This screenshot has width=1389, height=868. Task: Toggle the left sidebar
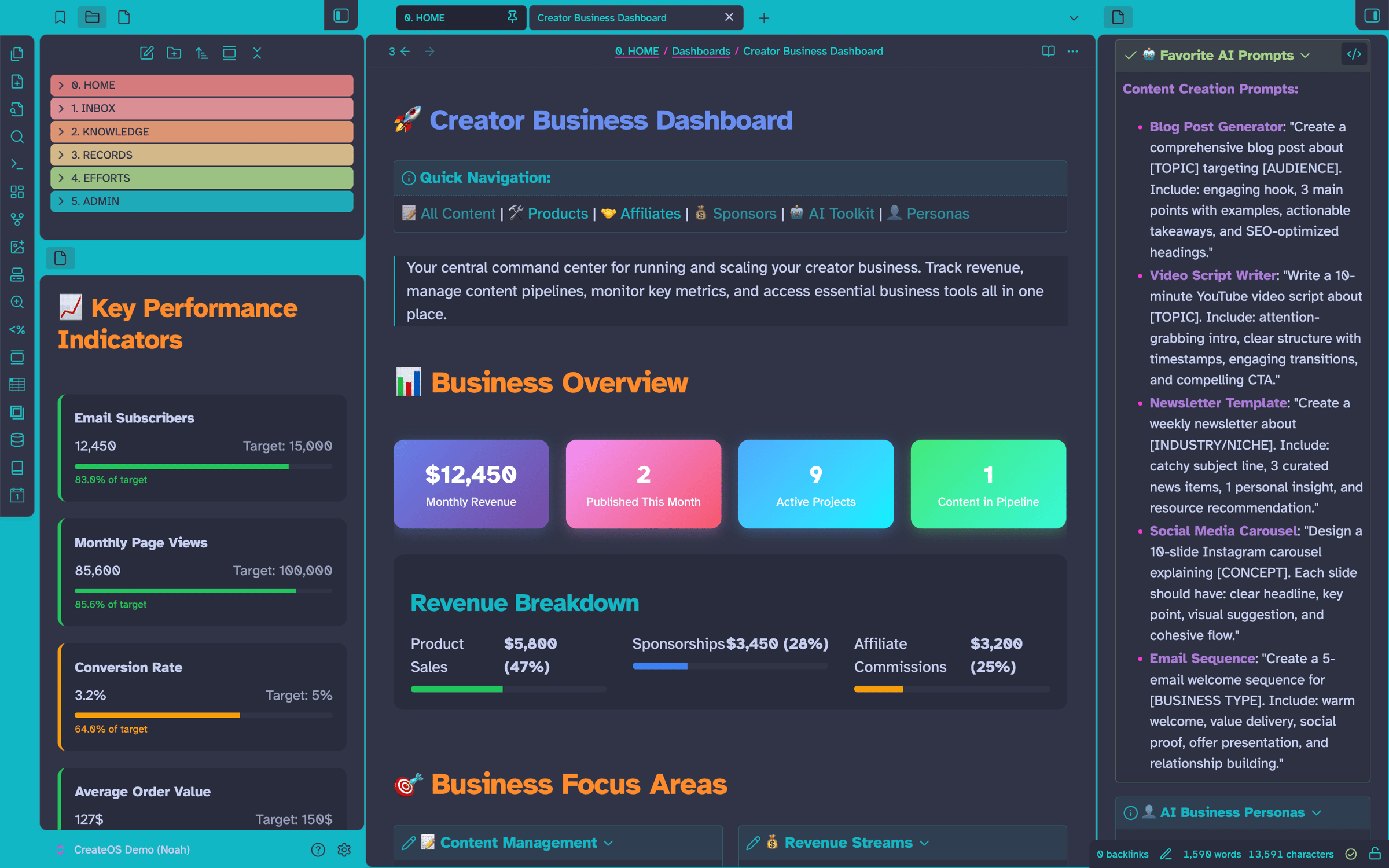point(341,16)
